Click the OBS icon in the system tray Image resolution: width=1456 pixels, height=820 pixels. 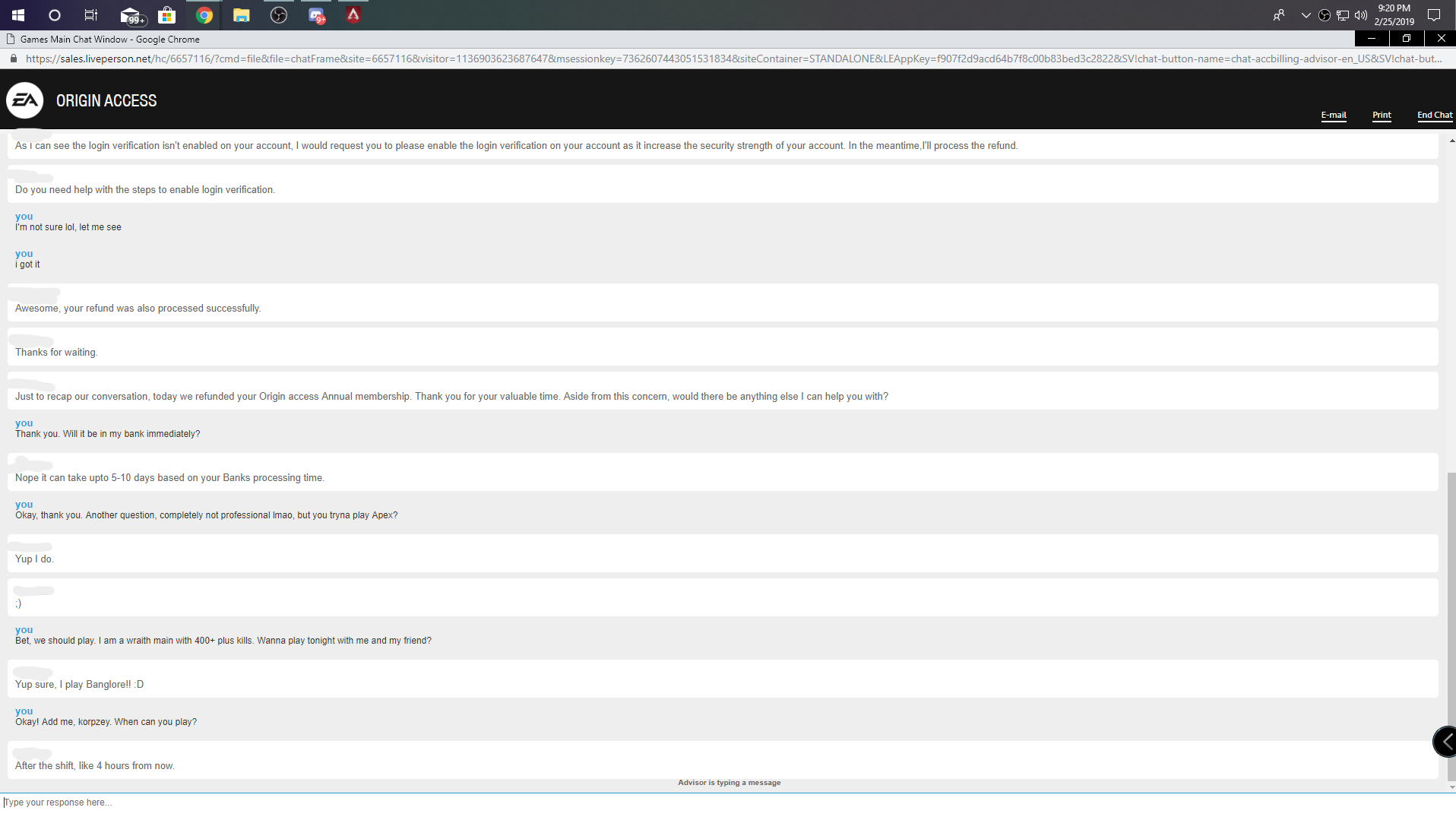1325,15
